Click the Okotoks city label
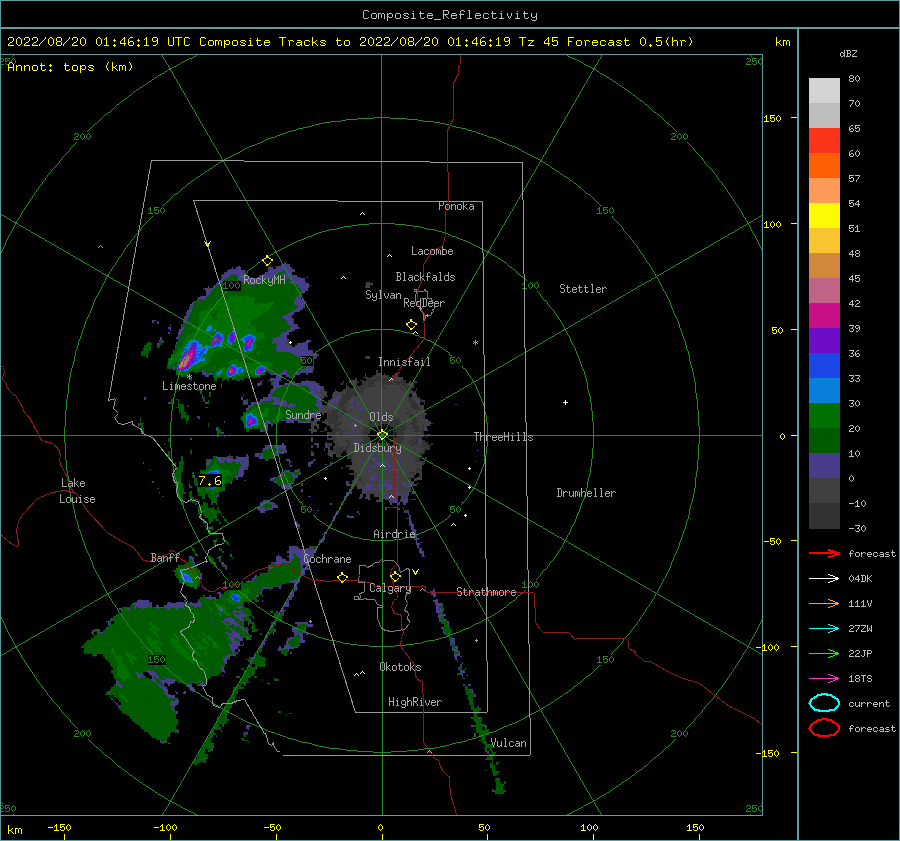The height and width of the screenshot is (841, 900). tap(400, 667)
